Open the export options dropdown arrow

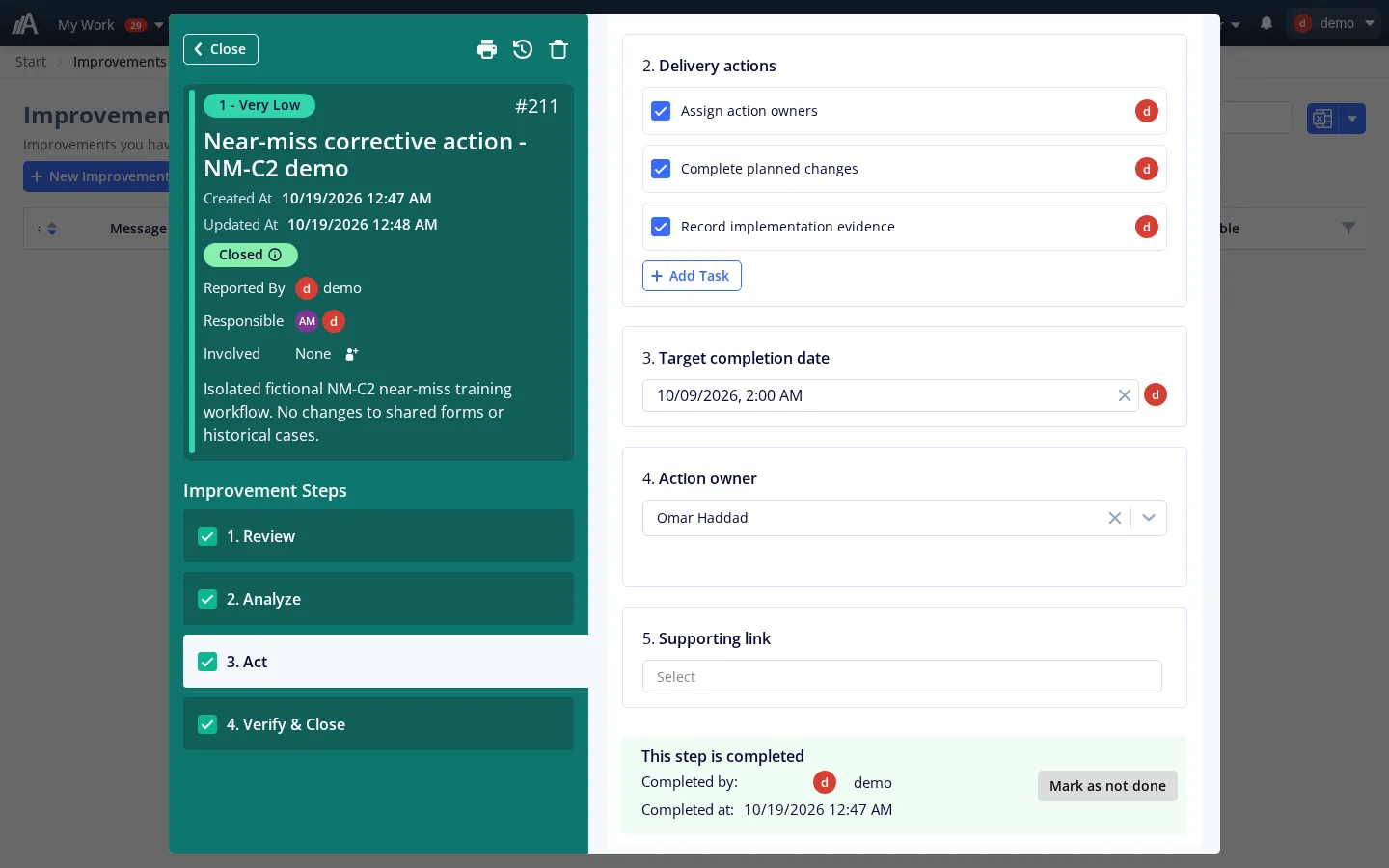pos(1352,119)
